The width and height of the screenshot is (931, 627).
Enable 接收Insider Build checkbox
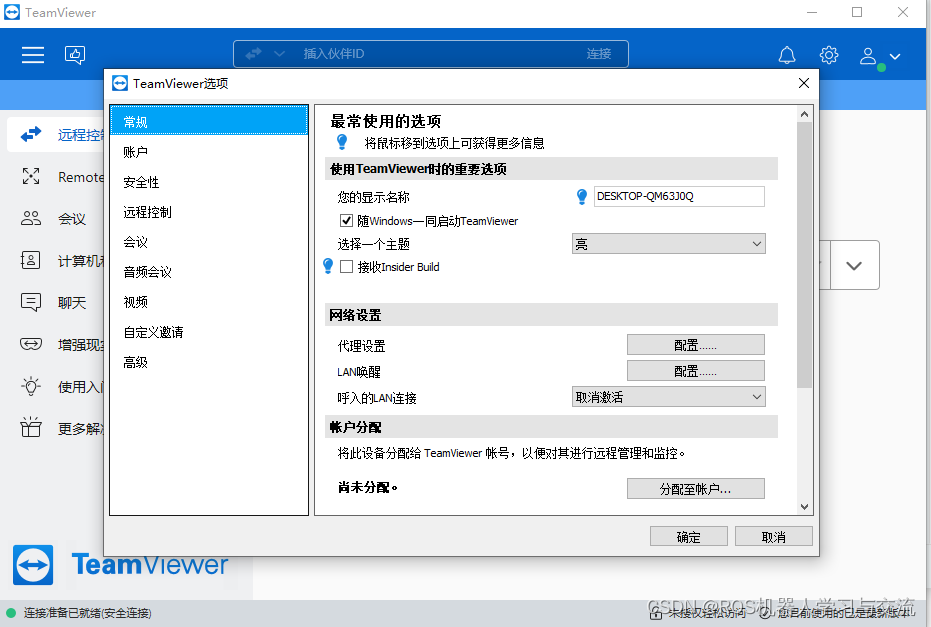coord(346,267)
